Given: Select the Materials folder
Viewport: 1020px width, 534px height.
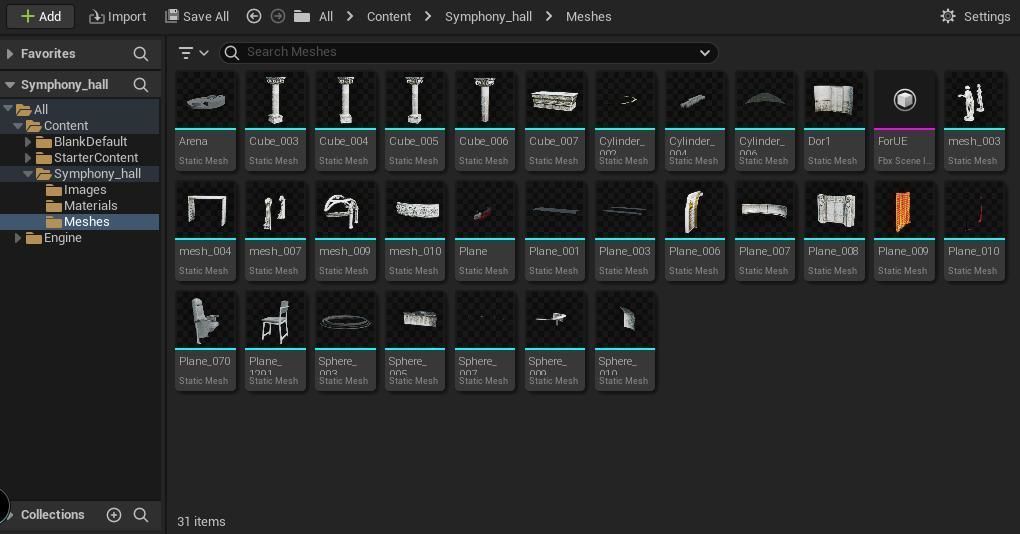Looking at the screenshot, I should 90,206.
